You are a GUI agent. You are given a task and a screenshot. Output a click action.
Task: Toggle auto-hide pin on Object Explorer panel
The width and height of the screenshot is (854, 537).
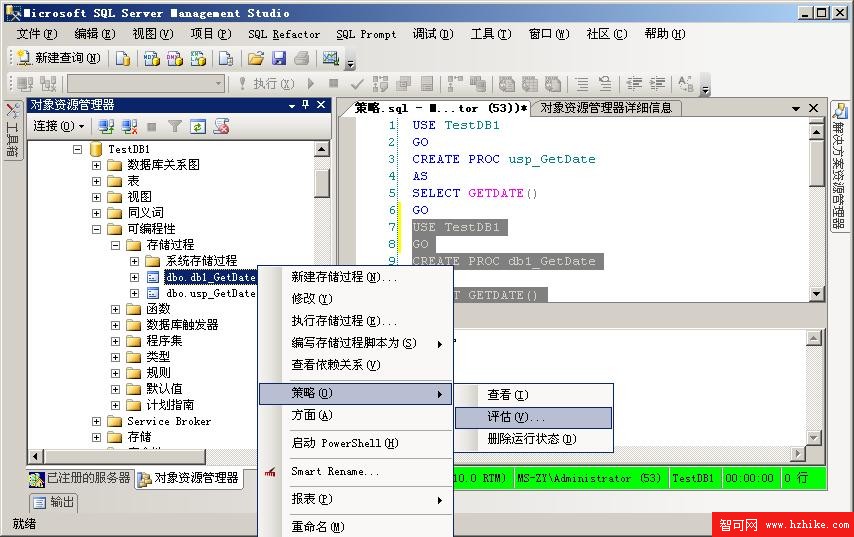coord(306,105)
